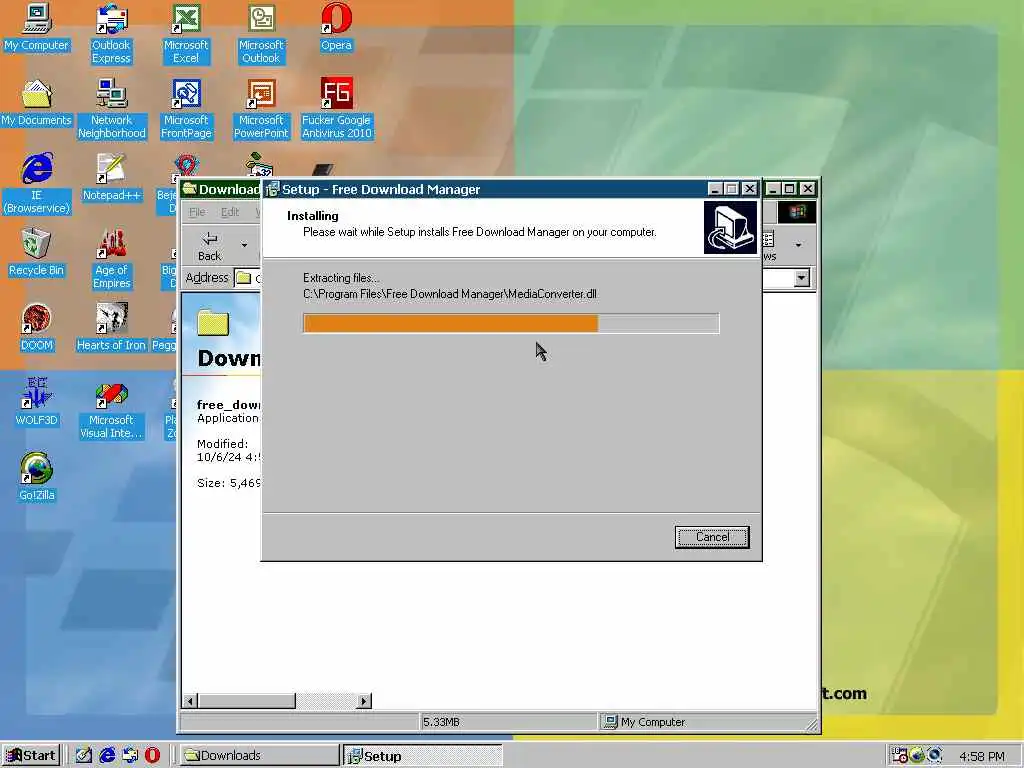
Task: Select the Hearts of Iron shortcut
Action: 112,328
